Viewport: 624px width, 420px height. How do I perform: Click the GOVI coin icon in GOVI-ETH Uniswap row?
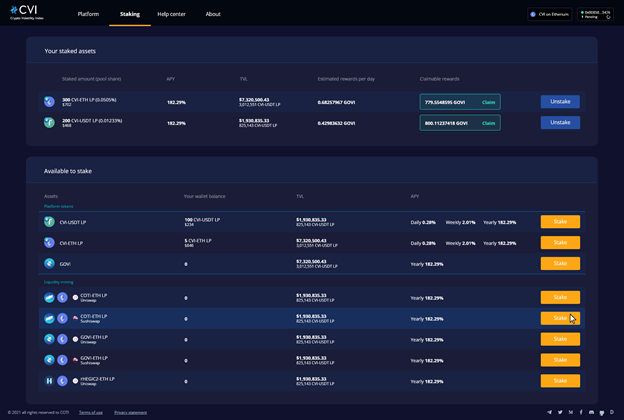tap(49, 339)
